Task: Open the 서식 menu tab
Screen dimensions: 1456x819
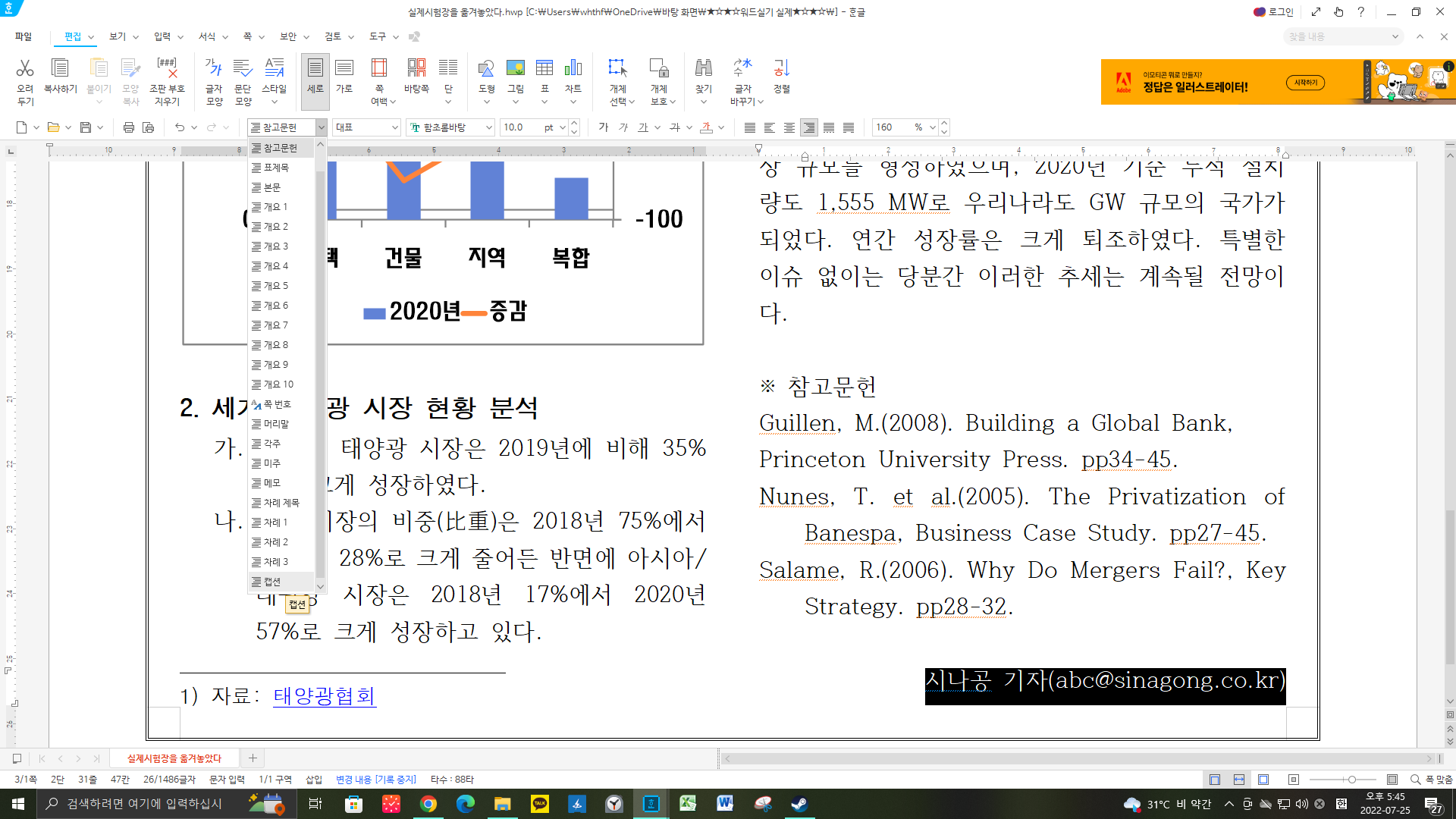Action: (x=207, y=36)
